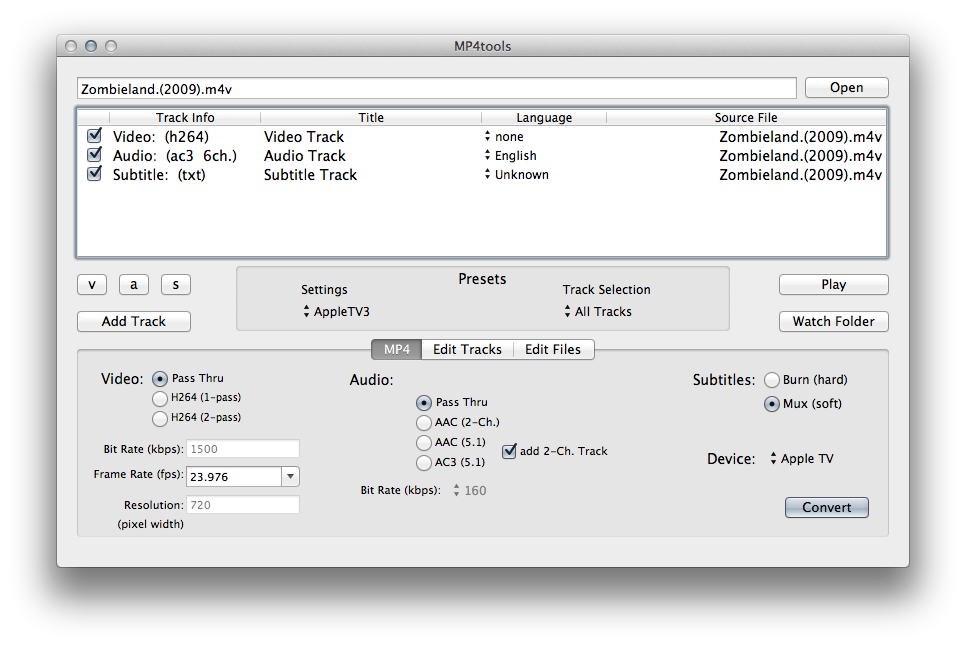Click the Convert button
The image size is (966, 646).
(827, 507)
